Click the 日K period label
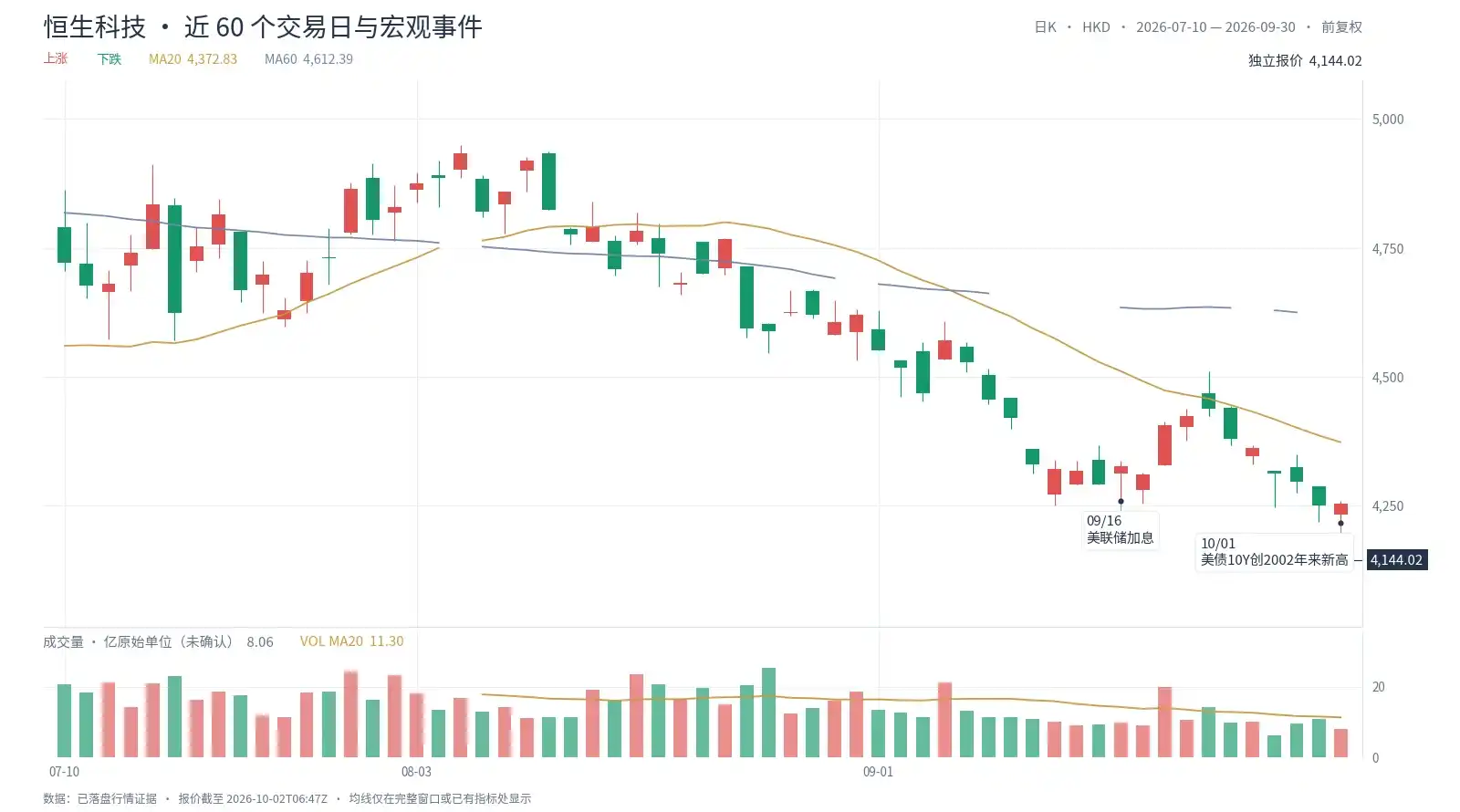Image resolution: width=1460 pixels, height=812 pixels. point(1045,27)
